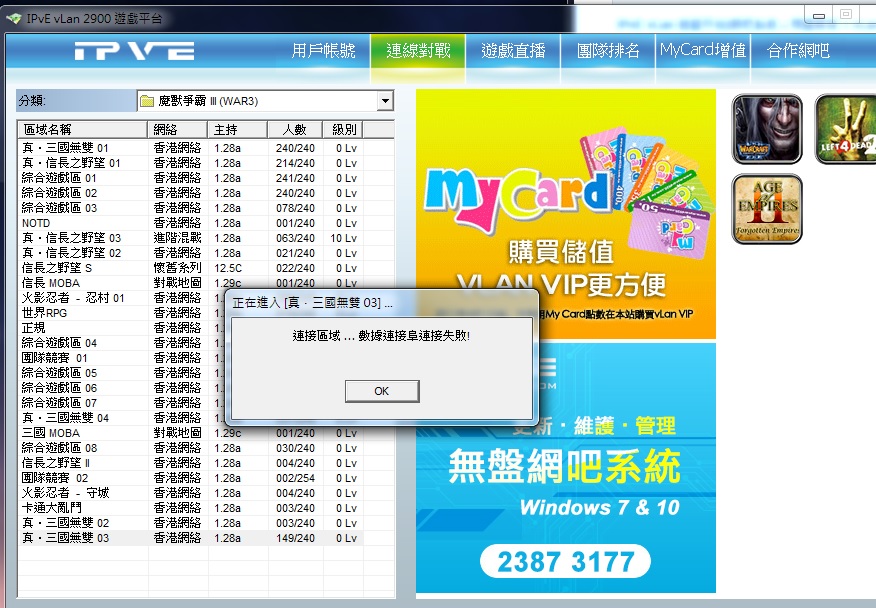The height and width of the screenshot is (608, 876).
Task: Select room 真・三國無雙 01
Action: coord(191,148)
